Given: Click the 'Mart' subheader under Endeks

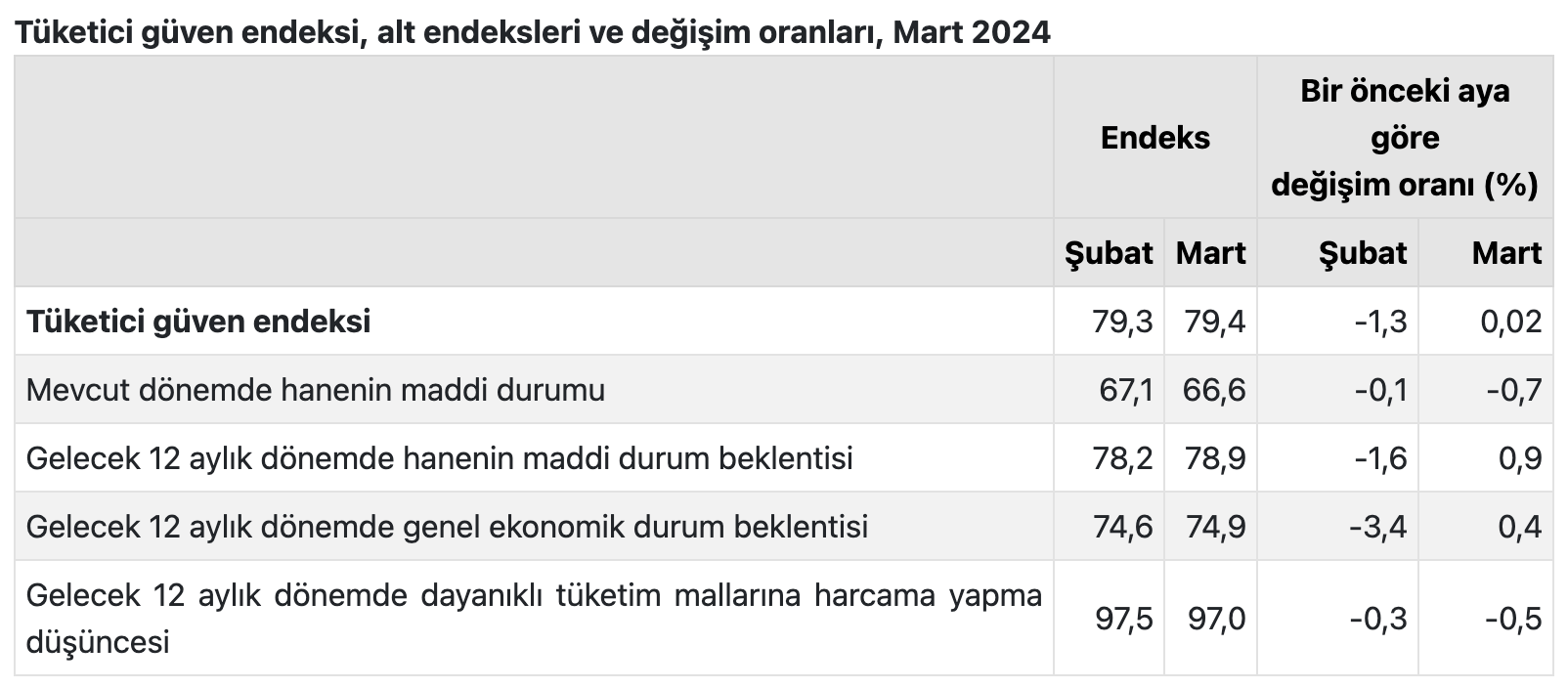Looking at the screenshot, I should click(x=1210, y=253).
